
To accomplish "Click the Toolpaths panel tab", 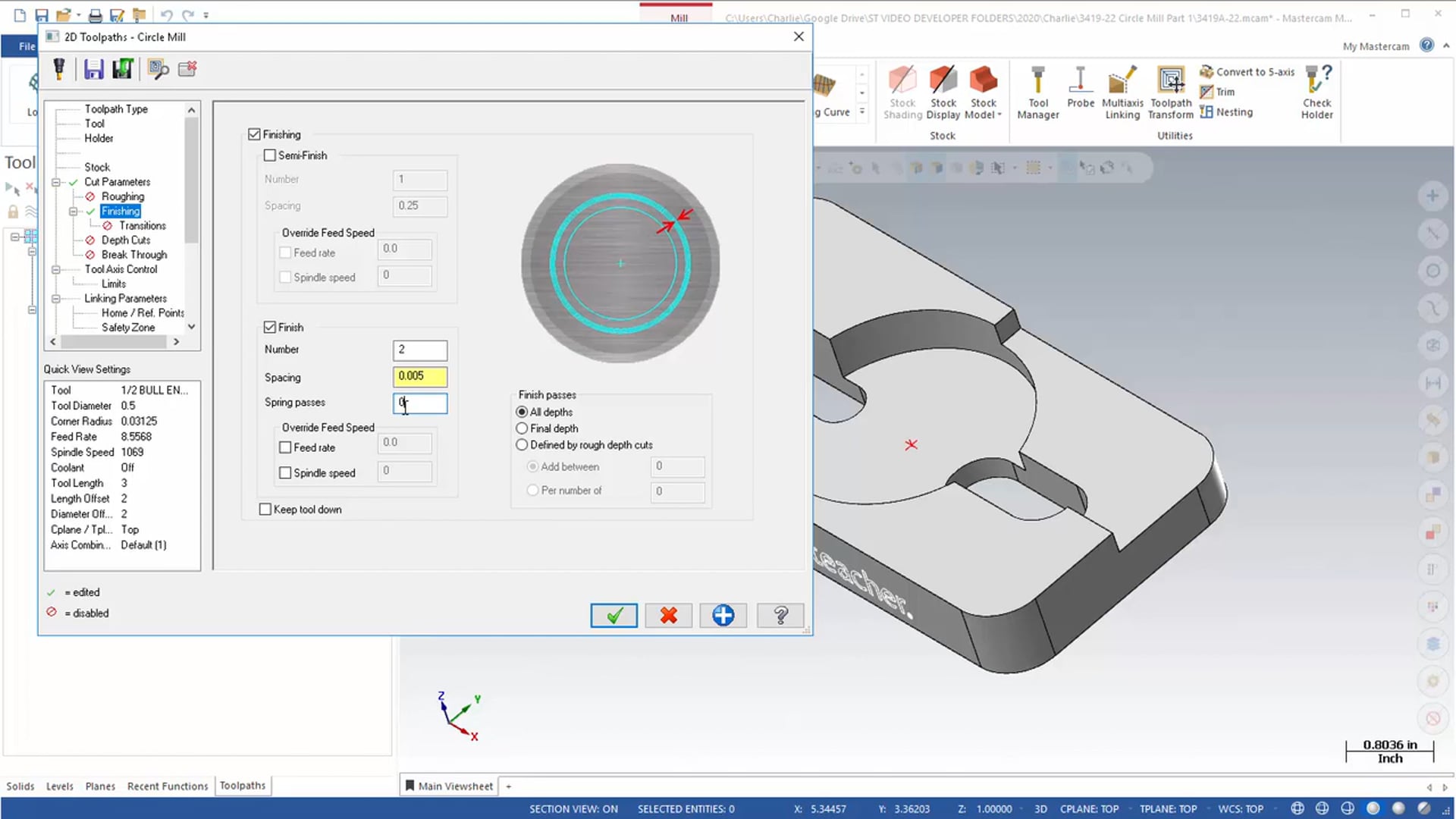I will point(242,785).
